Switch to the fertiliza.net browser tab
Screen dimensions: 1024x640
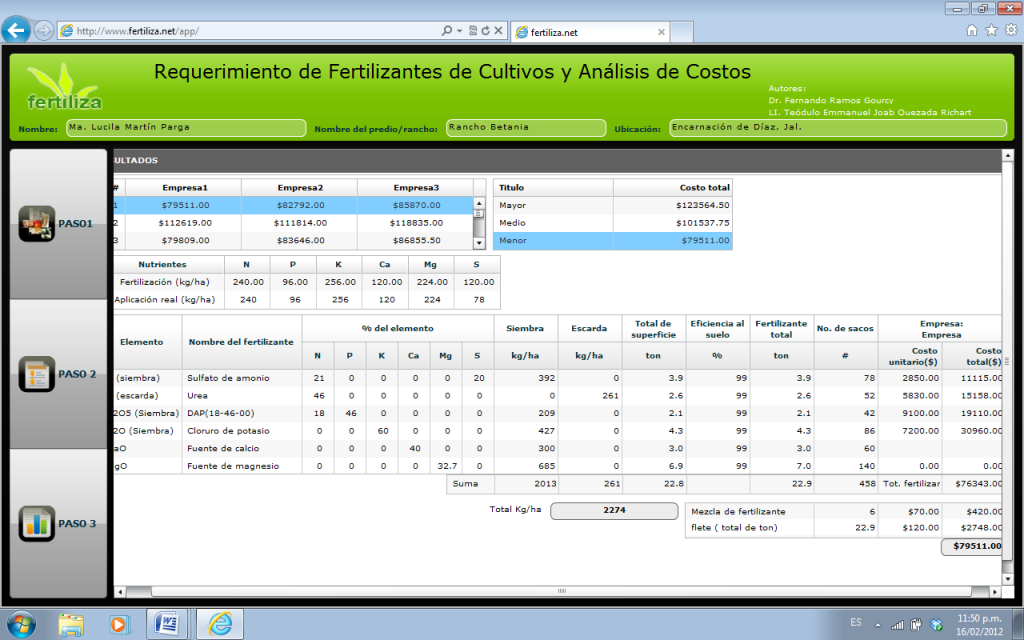590,32
